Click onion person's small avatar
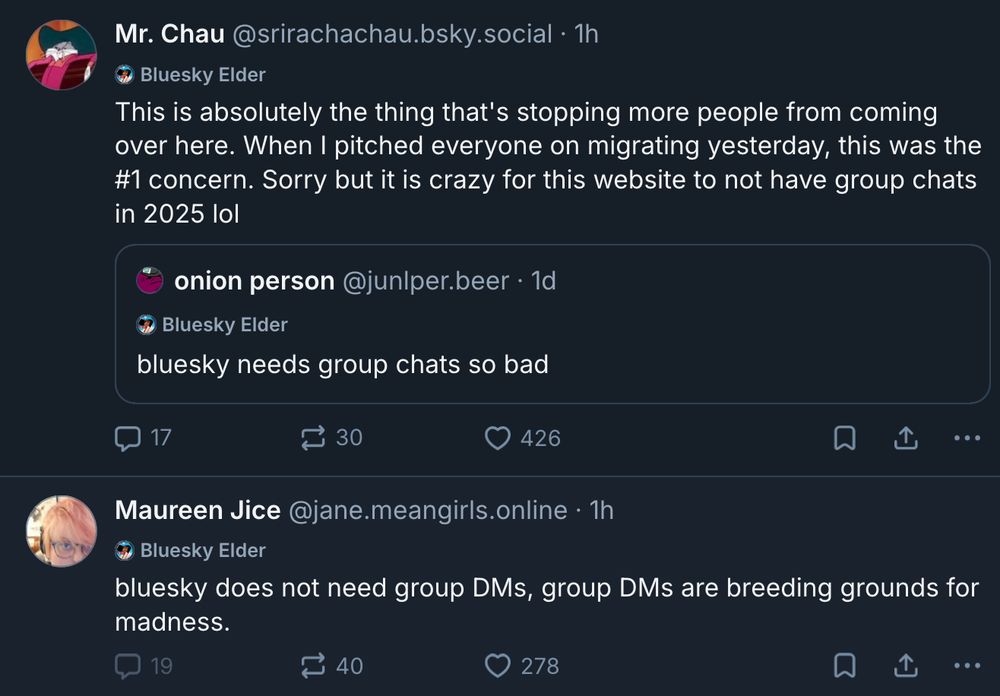Screen dimensions: 1000x696 [150, 281]
